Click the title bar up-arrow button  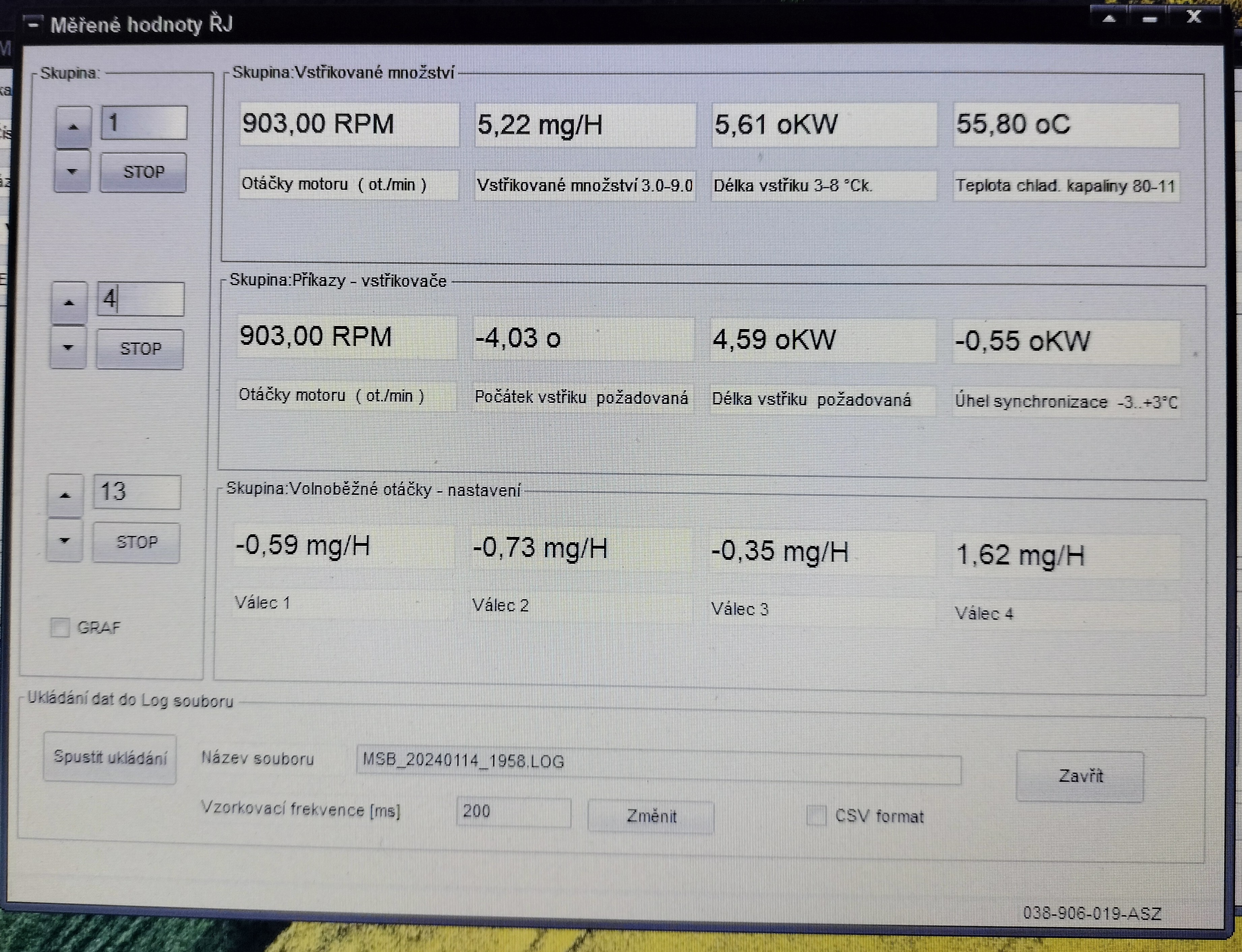pyautogui.click(x=1109, y=19)
